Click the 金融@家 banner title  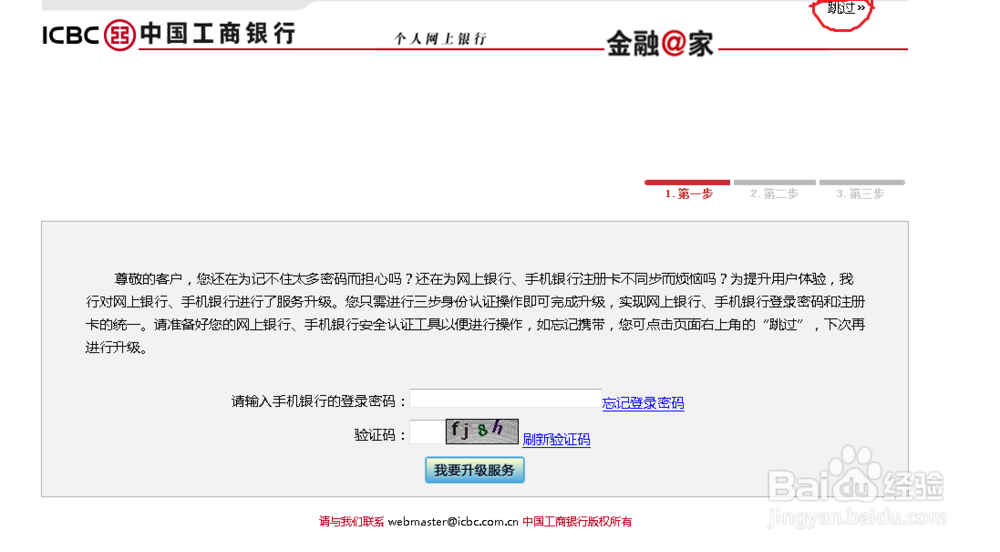click(660, 44)
